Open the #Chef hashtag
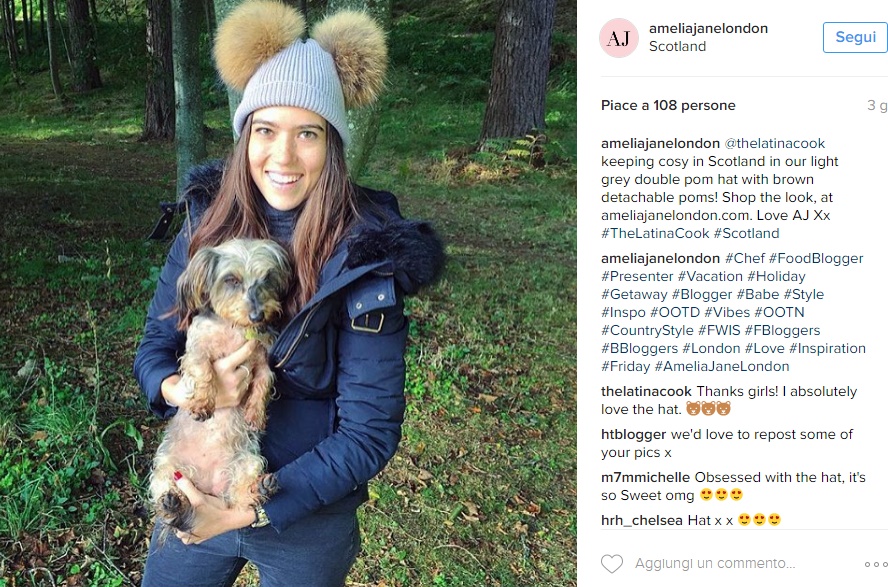The height and width of the screenshot is (587, 888). pyautogui.click(x=745, y=258)
